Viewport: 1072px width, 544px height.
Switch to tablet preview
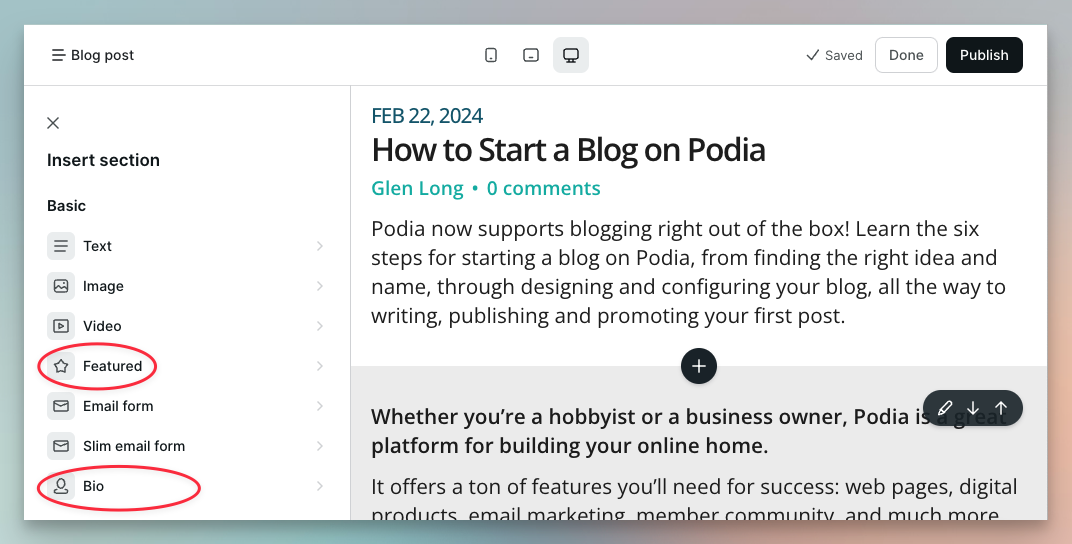(531, 55)
